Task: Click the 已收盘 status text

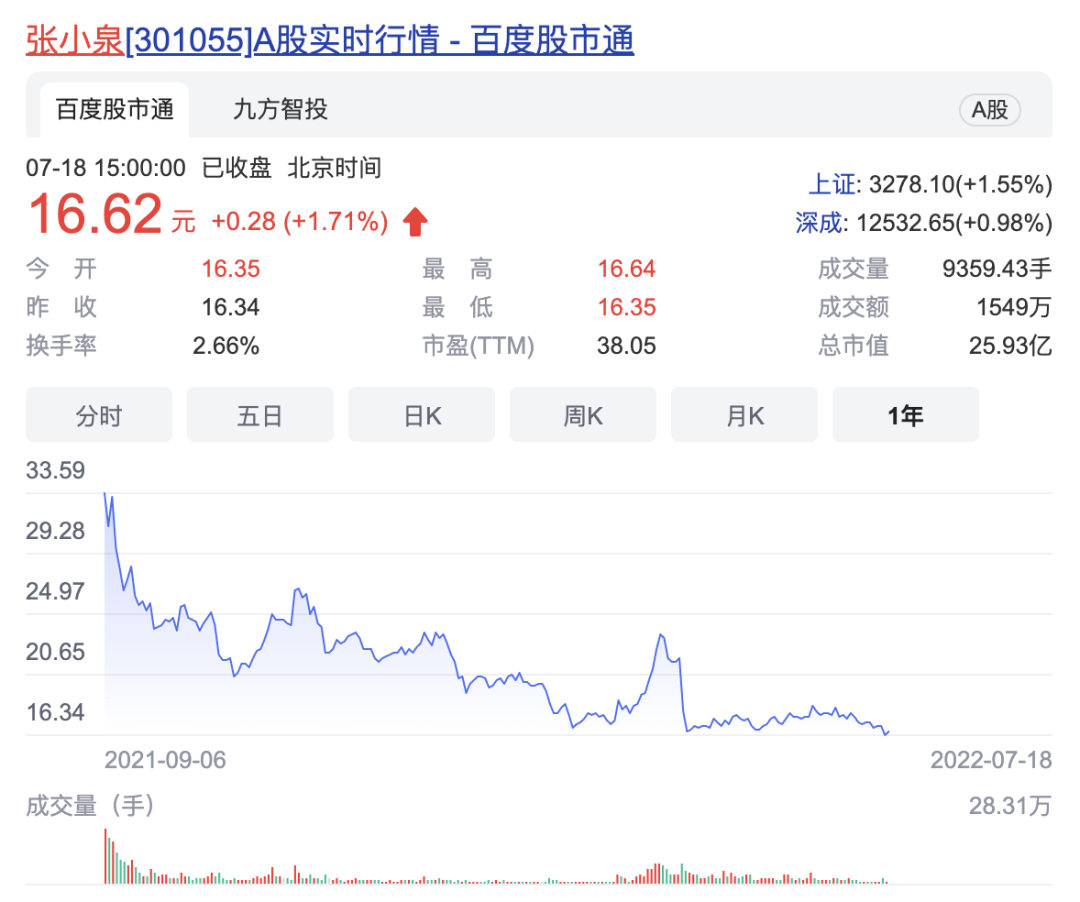Action: (236, 168)
